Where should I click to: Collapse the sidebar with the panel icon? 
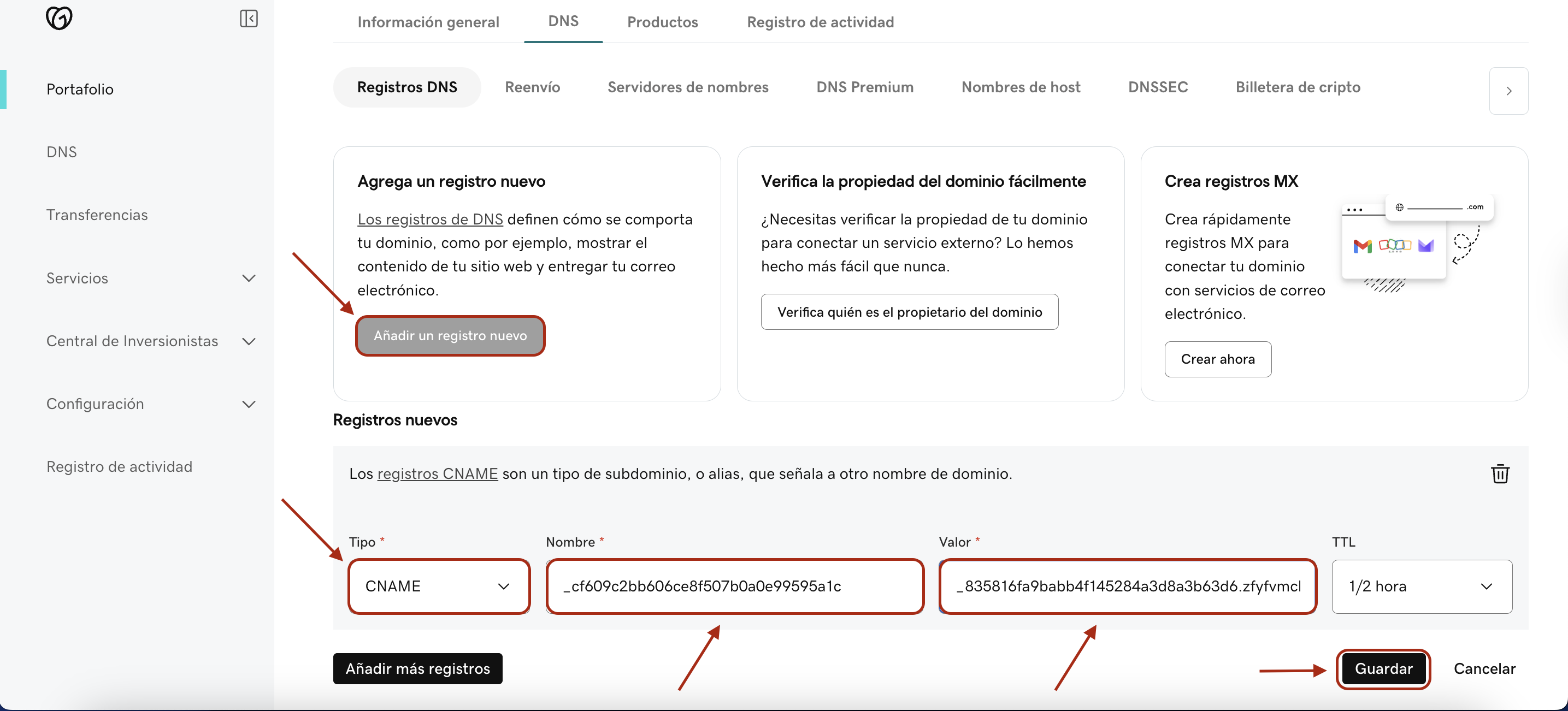(x=249, y=18)
